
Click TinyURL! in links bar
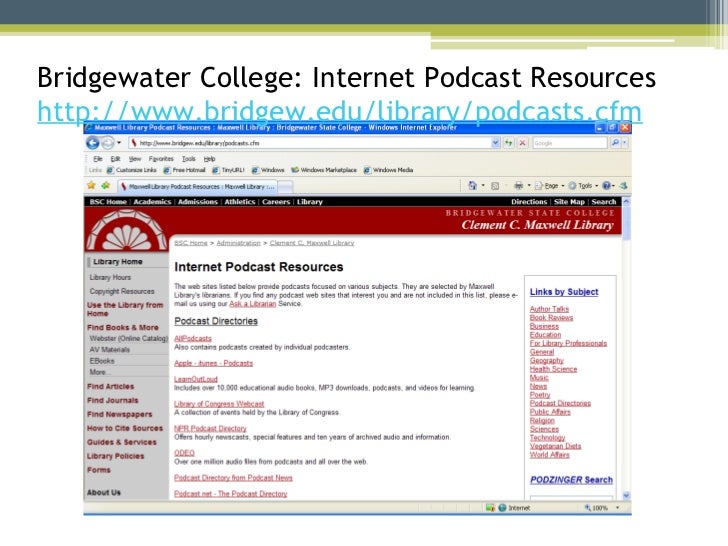click(x=228, y=170)
